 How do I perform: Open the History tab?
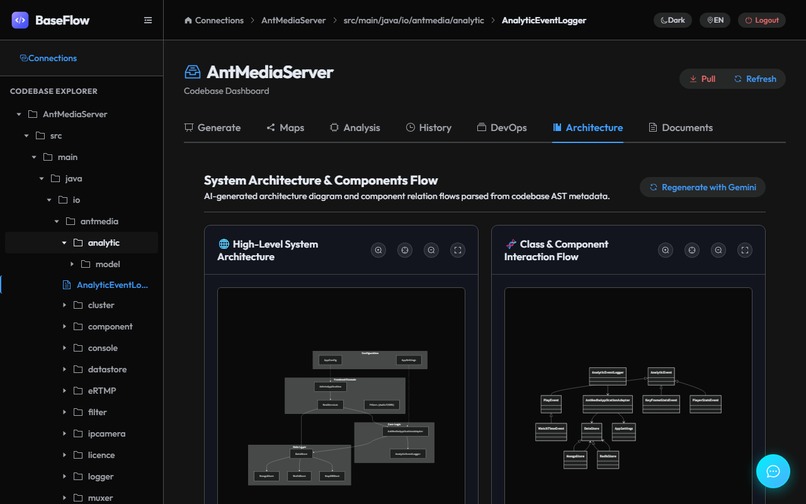[x=428, y=128]
